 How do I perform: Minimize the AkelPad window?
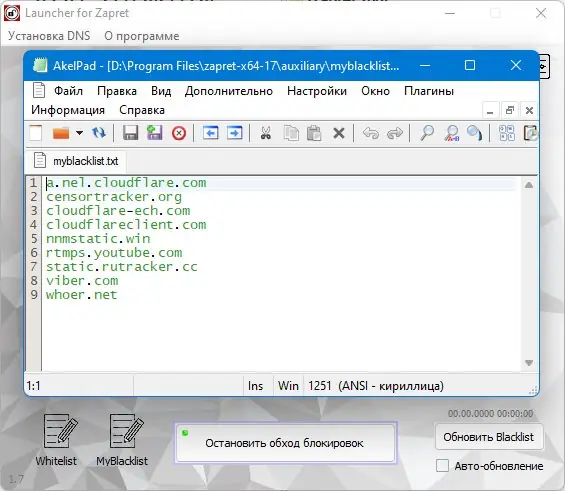point(425,66)
